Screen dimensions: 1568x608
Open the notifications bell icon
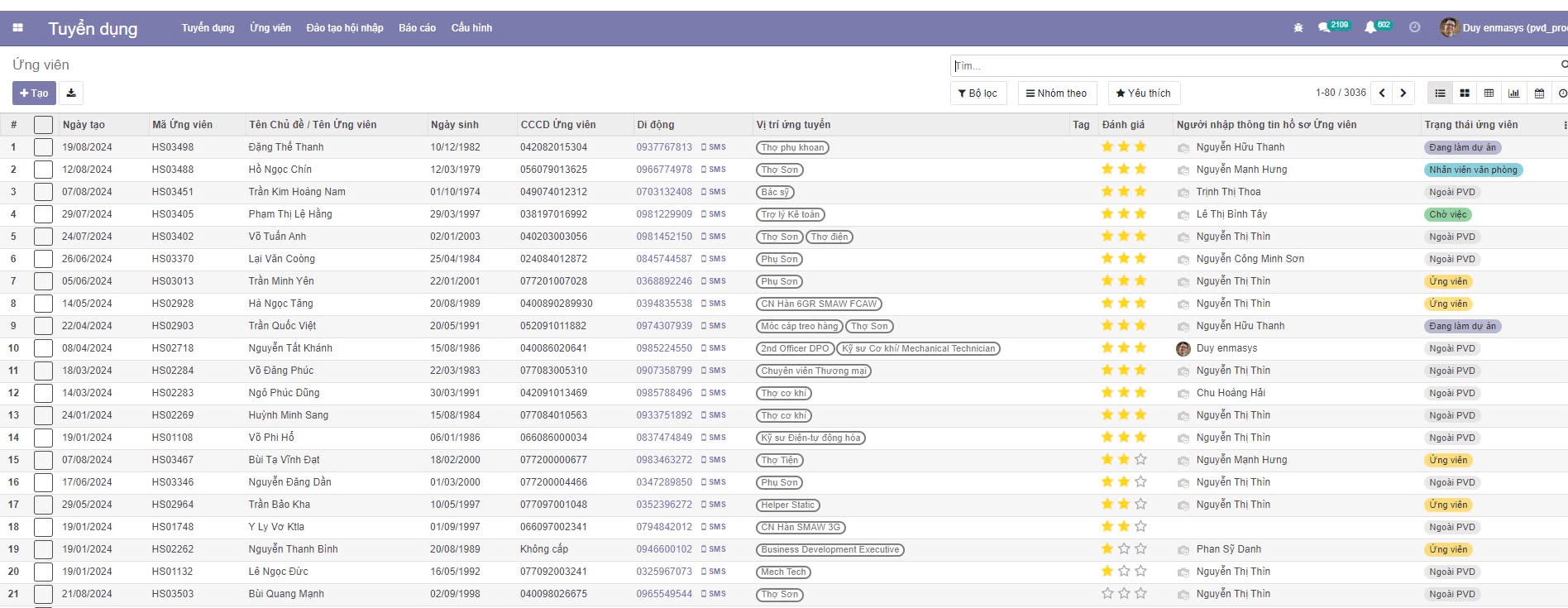(x=1370, y=28)
